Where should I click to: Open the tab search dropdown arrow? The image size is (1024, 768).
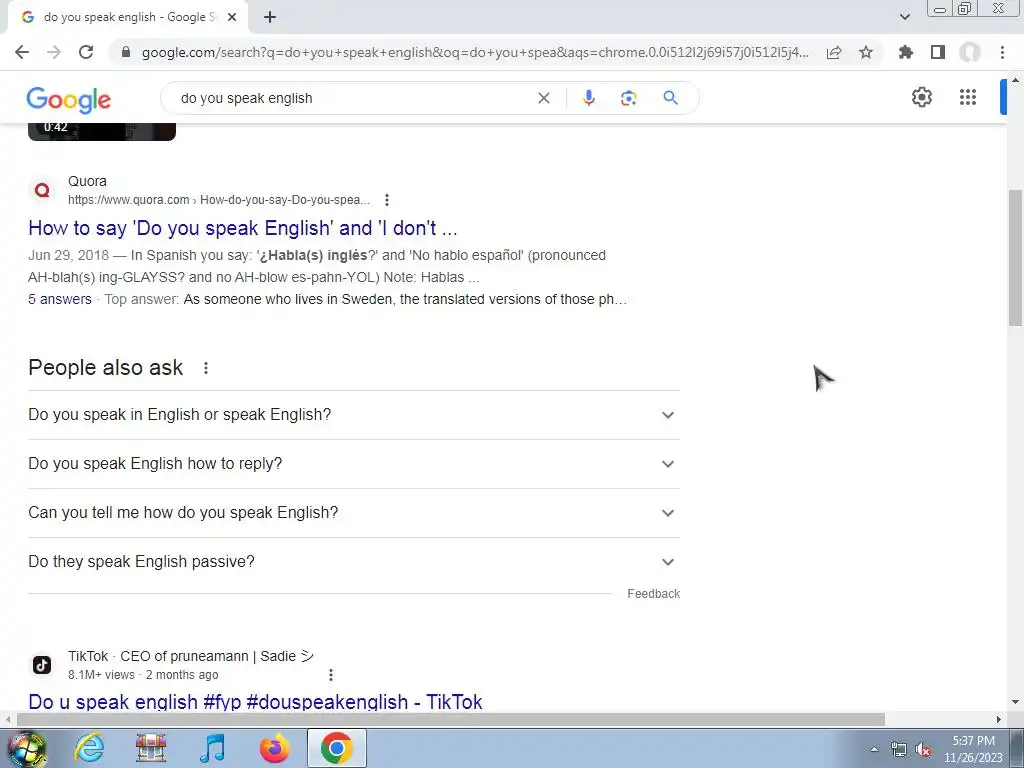904,17
